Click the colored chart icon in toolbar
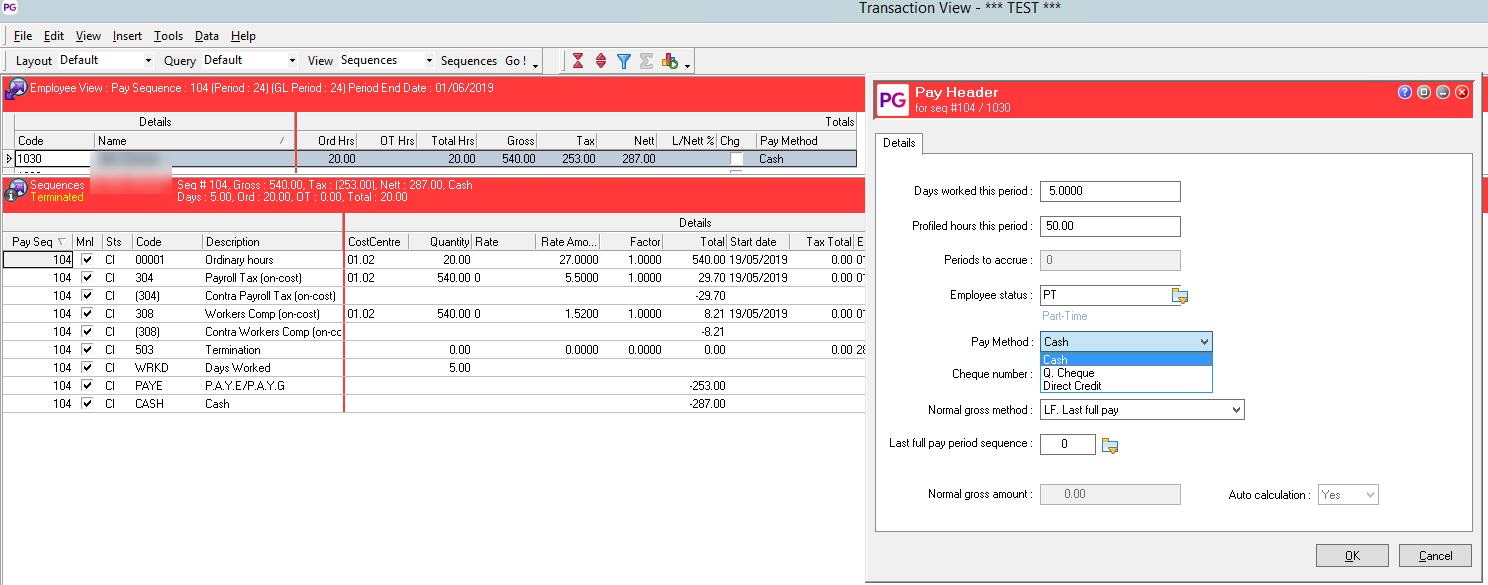1488x585 pixels. (x=670, y=61)
